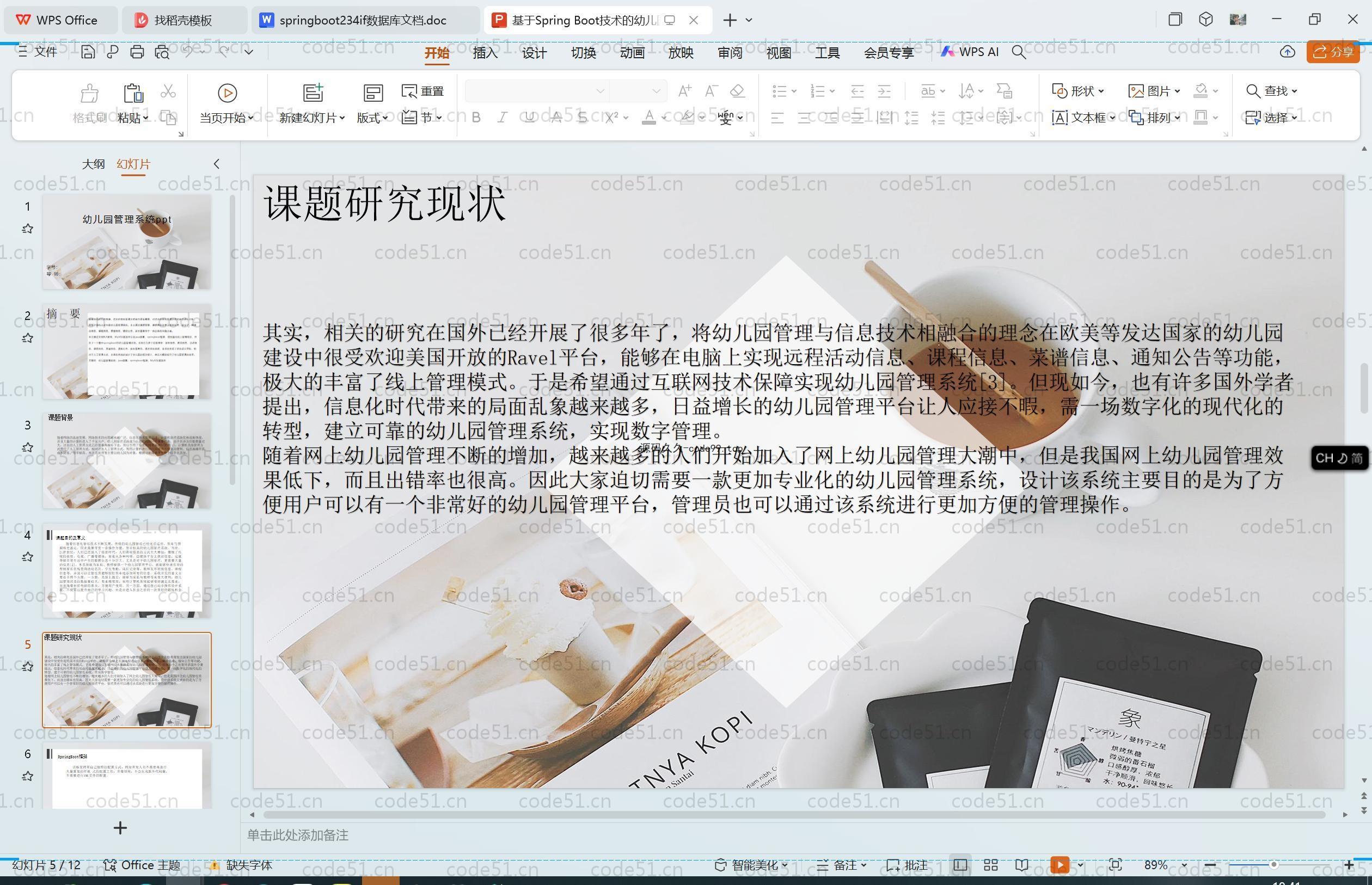Screen dimensions: 1372x885
Task: Open the Animation (动画) ribbon tab
Action: click(632, 53)
